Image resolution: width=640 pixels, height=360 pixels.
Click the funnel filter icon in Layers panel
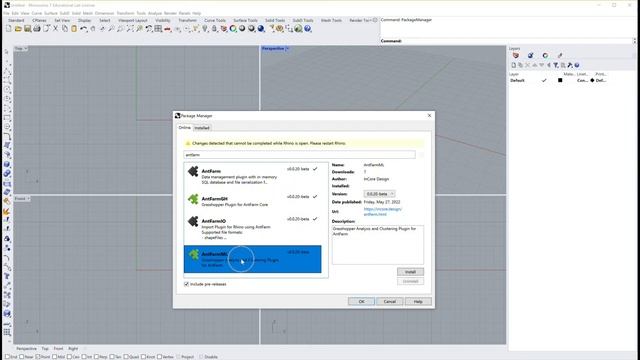tap(556, 65)
